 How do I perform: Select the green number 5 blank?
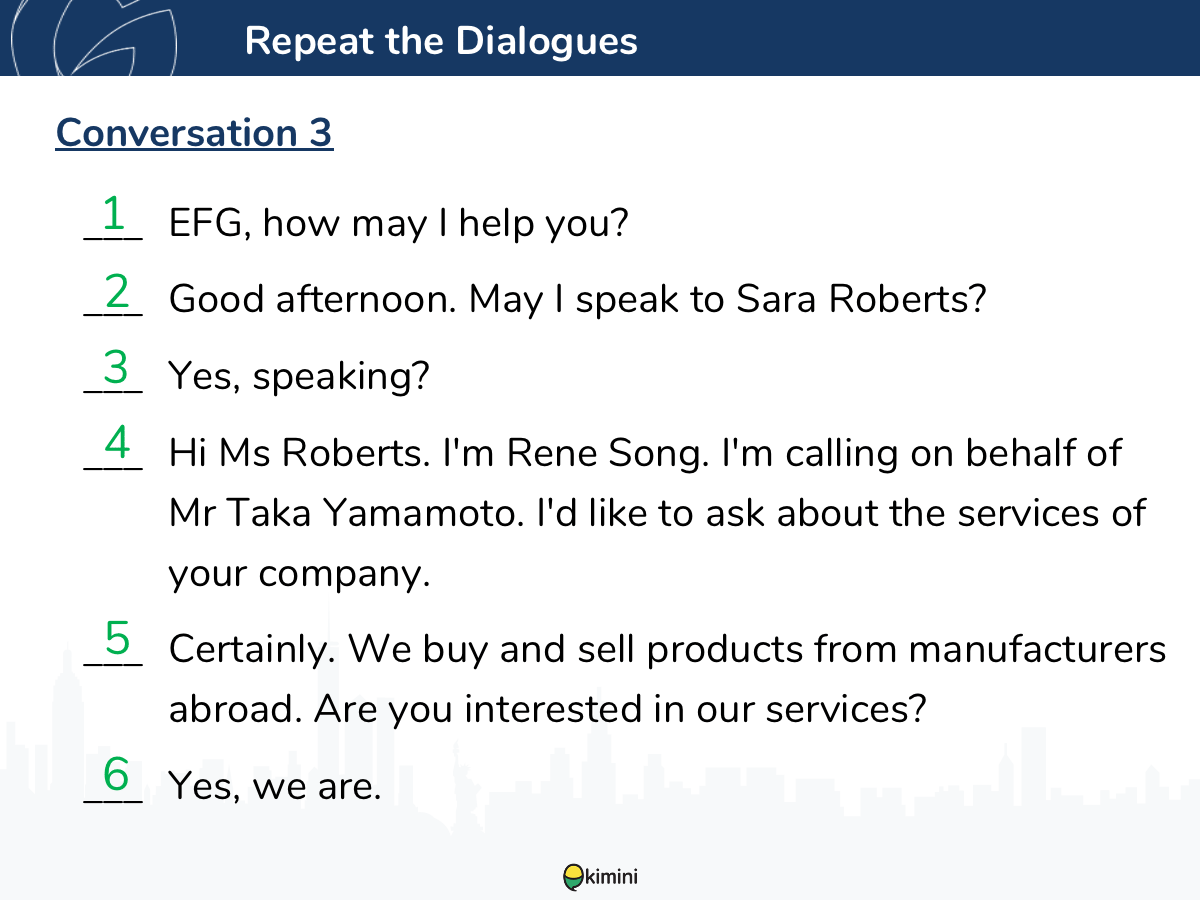click(113, 642)
